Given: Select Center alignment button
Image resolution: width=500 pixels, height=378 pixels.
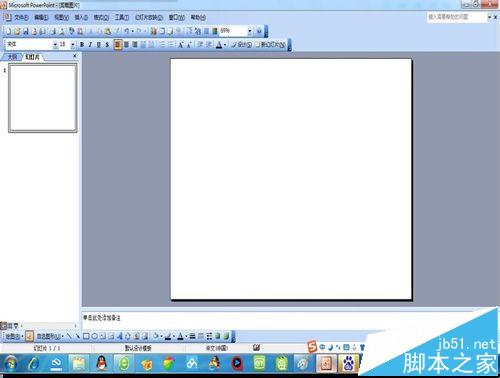Looking at the screenshot, I should (x=126, y=45).
